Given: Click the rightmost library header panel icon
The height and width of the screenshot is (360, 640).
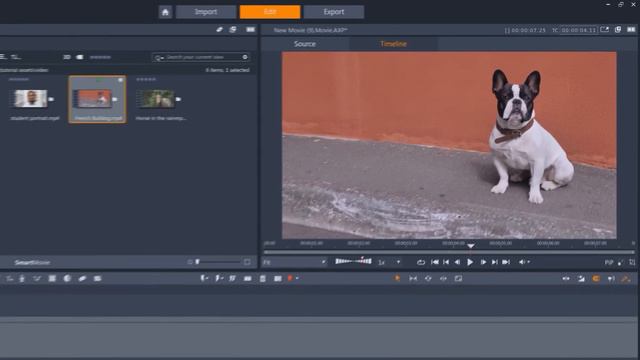Looking at the screenshot, I should click(251, 29).
